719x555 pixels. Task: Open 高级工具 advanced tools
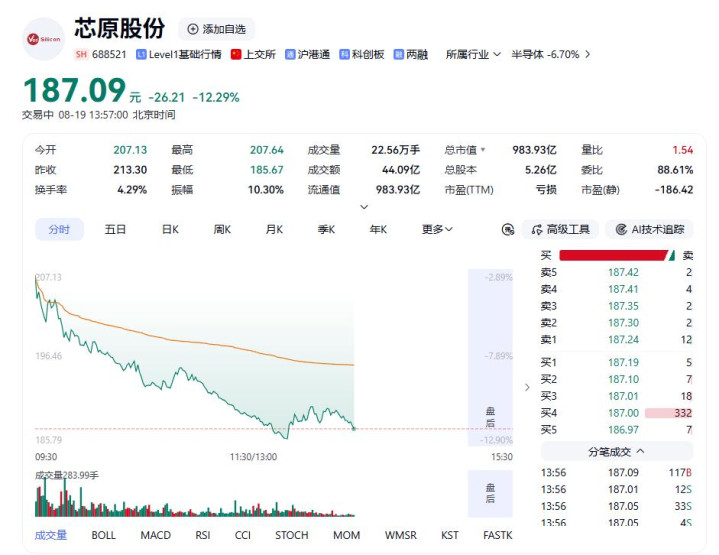click(x=560, y=229)
